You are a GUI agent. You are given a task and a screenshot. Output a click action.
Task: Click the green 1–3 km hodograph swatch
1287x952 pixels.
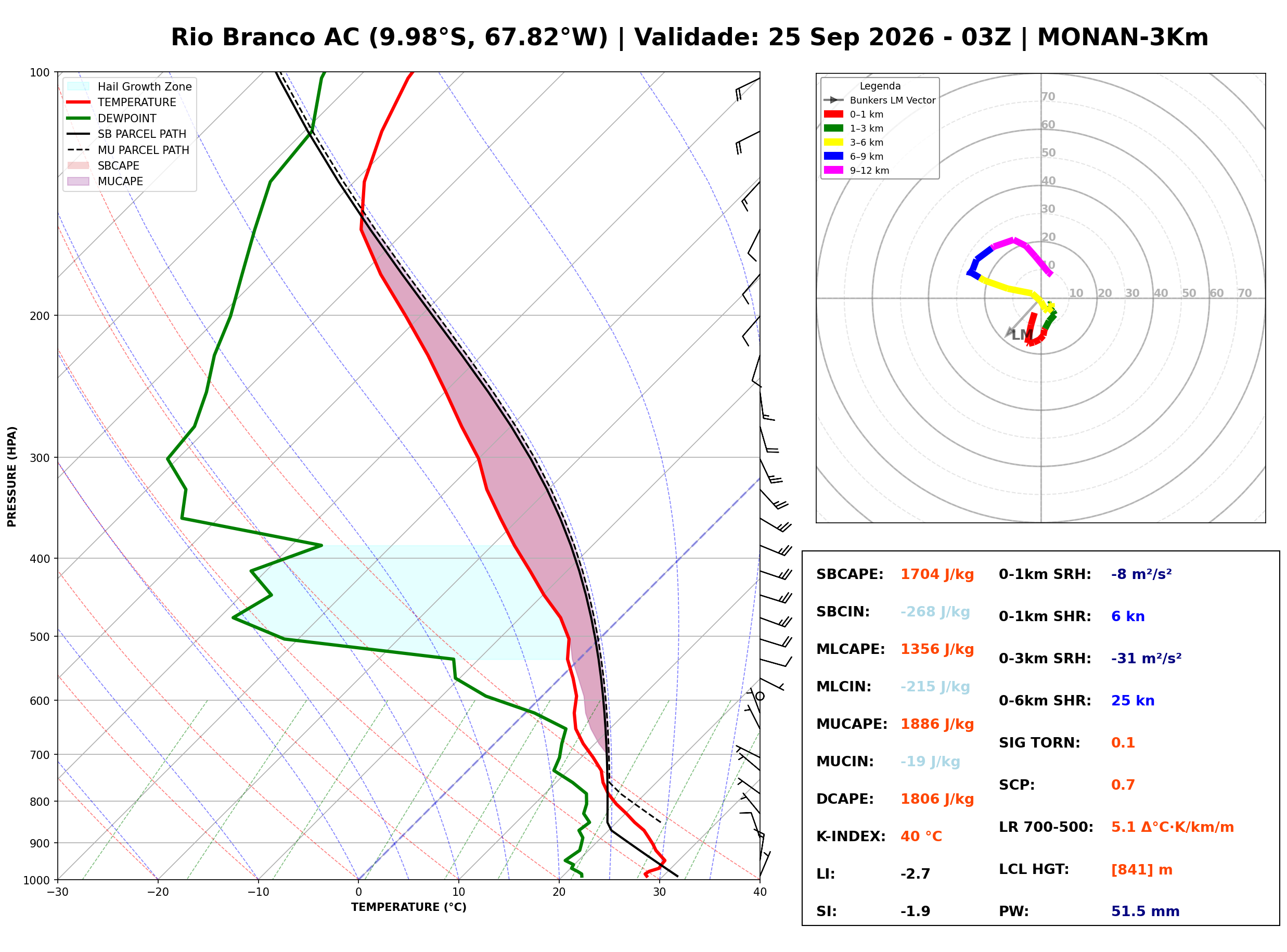(x=833, y=128)
